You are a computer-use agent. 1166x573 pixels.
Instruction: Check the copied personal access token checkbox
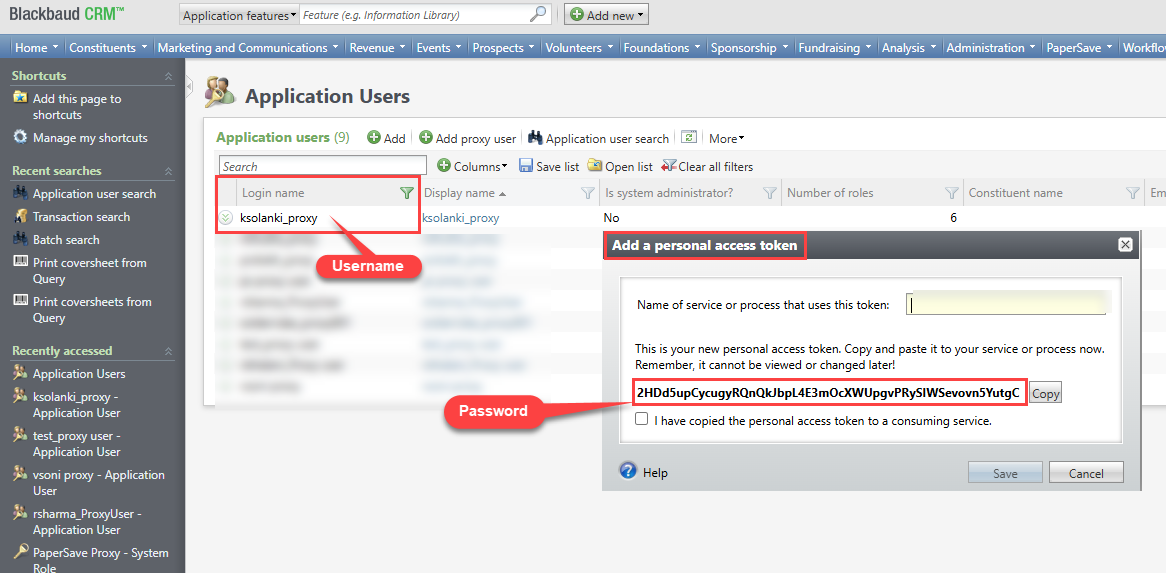pos(642,421)
